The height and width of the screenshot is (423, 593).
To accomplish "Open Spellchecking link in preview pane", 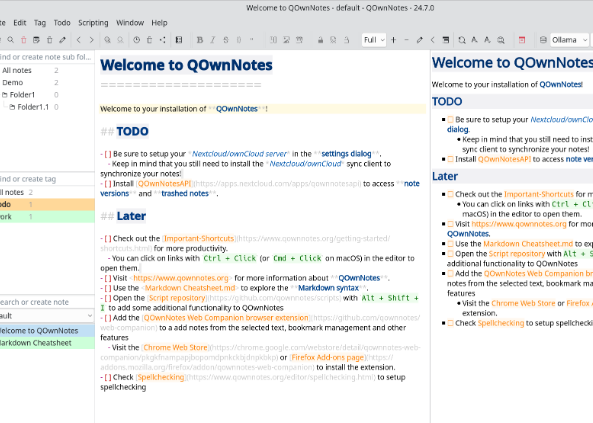I will point(501,323).
